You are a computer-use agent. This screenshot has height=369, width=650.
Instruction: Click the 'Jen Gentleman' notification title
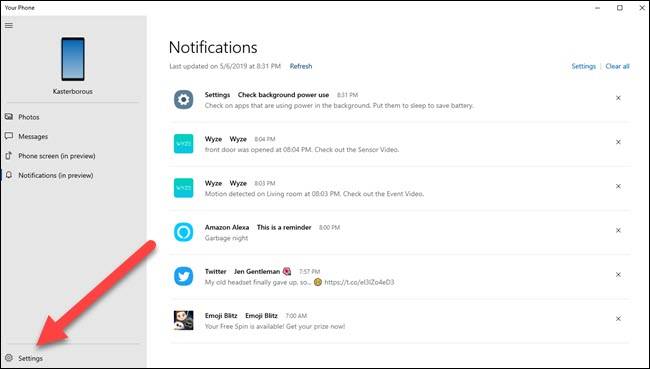pyautogui.click(x=257, y=272)
